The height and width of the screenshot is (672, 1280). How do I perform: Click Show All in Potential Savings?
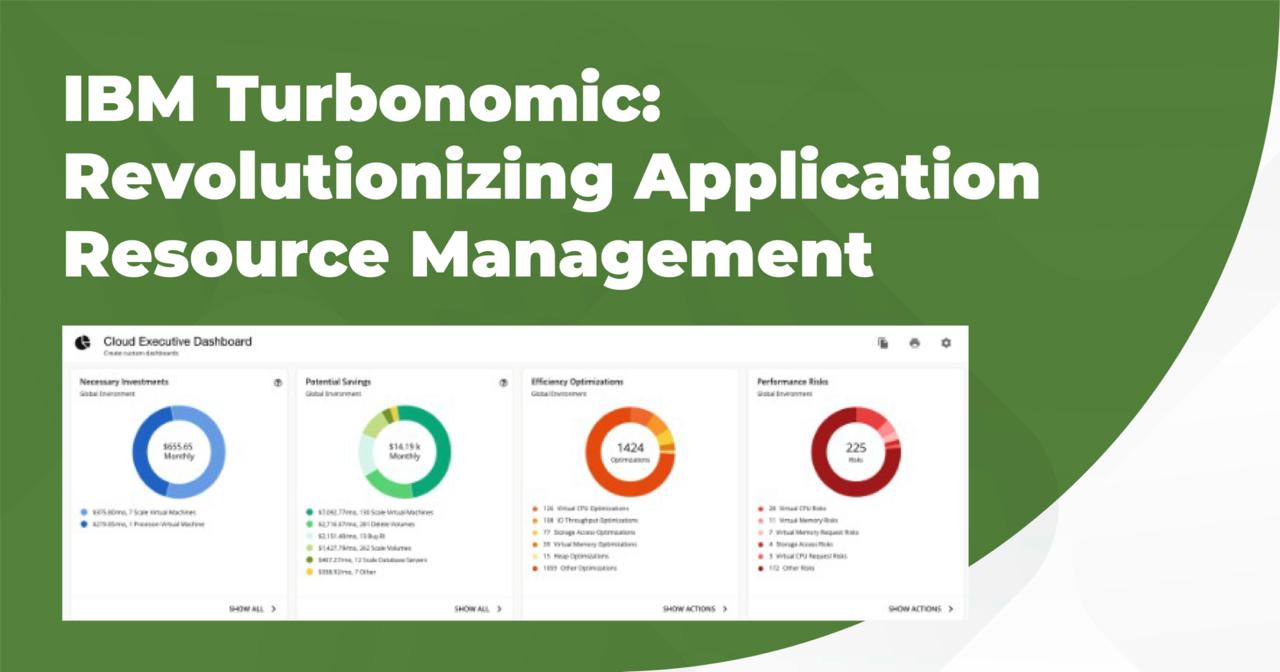pos(472,608)
